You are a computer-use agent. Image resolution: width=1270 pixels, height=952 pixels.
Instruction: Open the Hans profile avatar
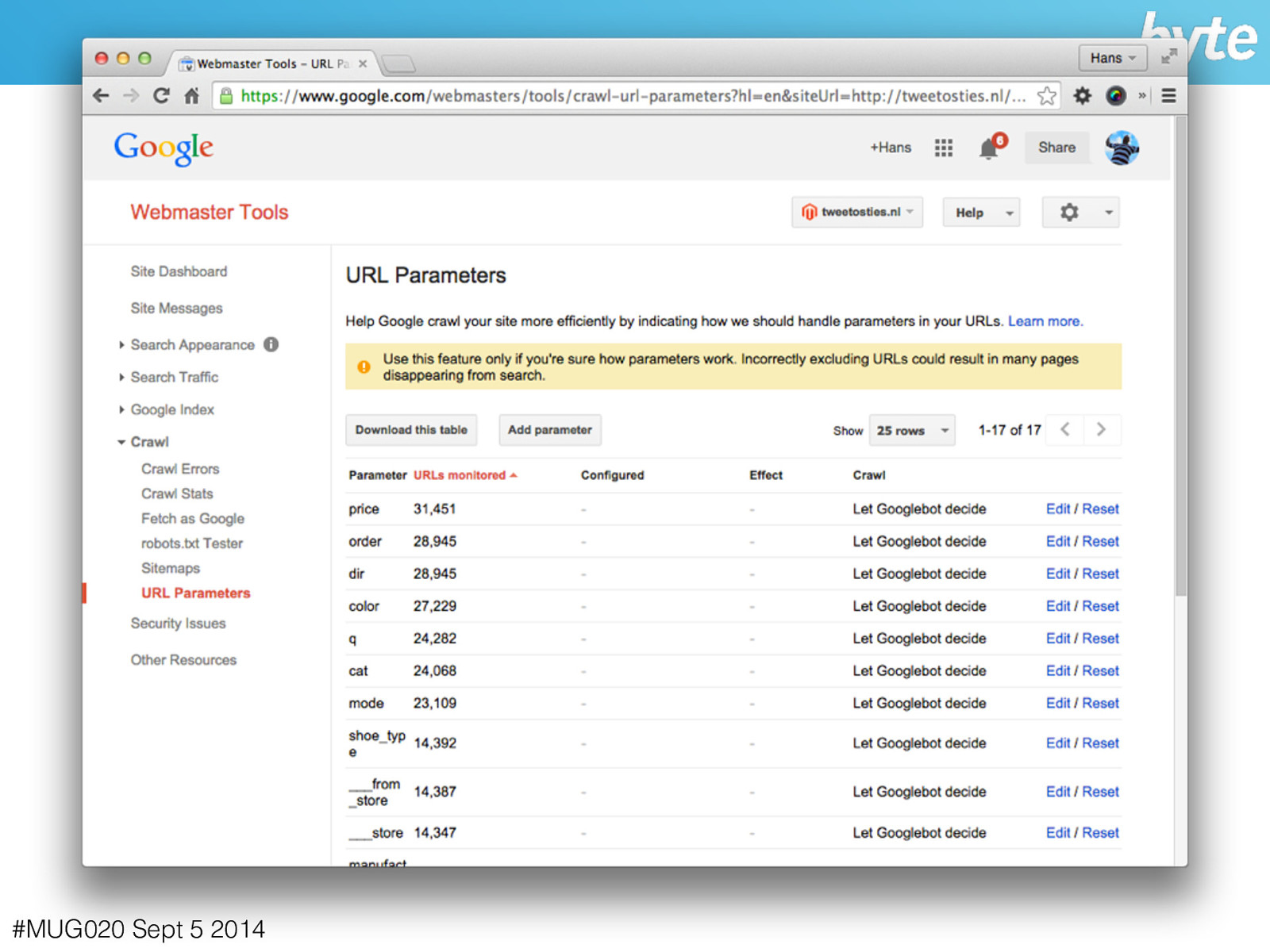pyautogui.click(x=1122, y=148)
